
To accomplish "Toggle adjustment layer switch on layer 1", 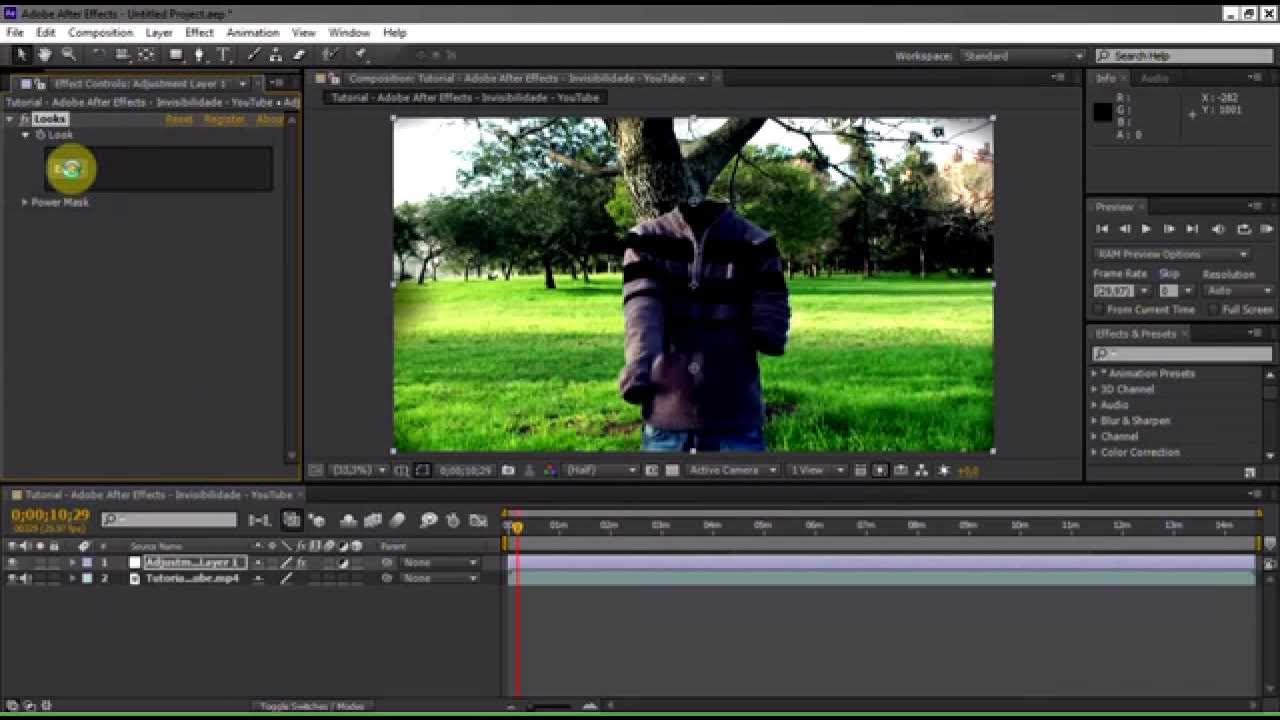I will click(343, 563).
